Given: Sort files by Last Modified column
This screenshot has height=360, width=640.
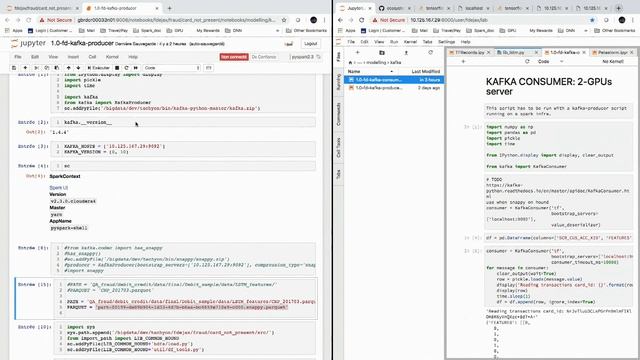Looking at the screenshot, I should pos(425,71).
